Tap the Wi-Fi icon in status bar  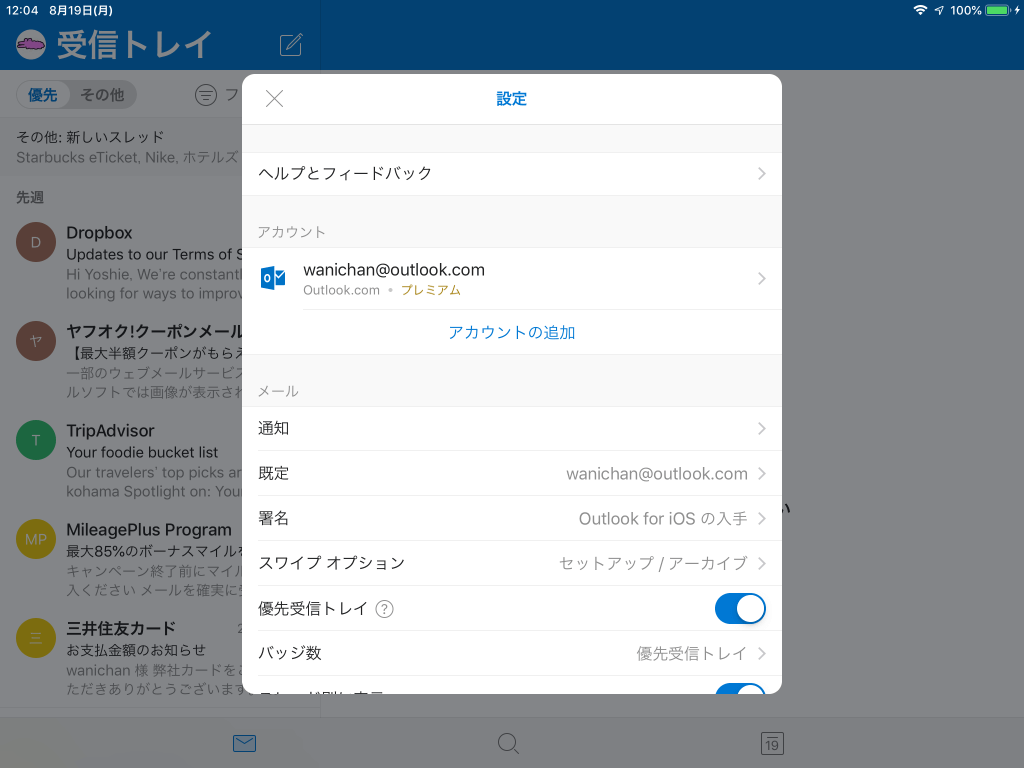coord(920,10)
